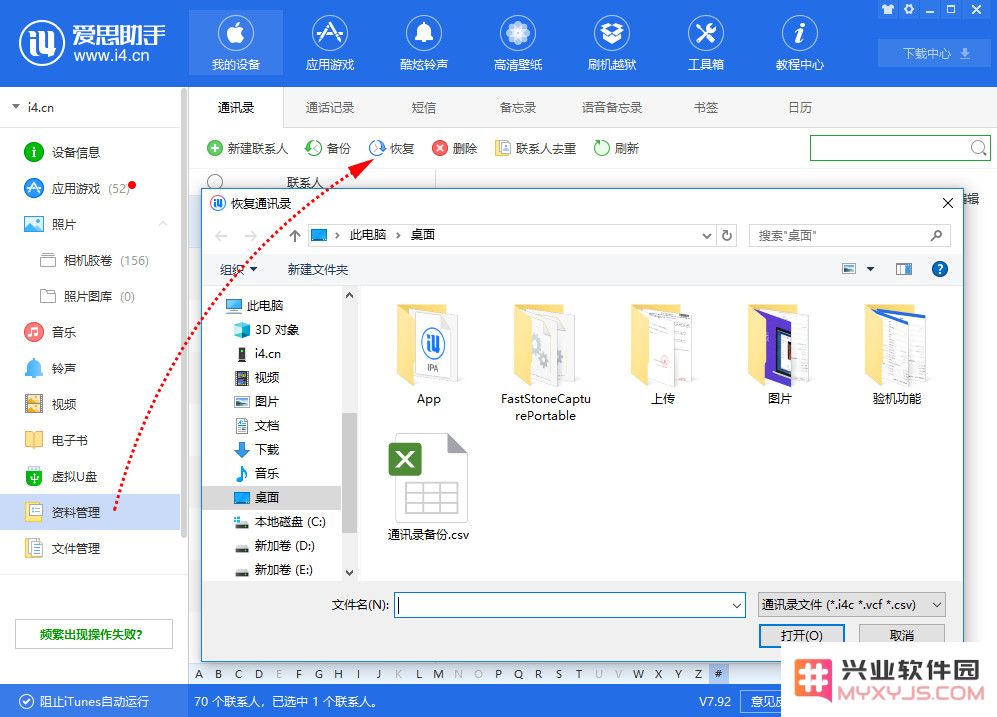Click the 打开(O) button
997x717 pixels.
click(x=801, y=635)
